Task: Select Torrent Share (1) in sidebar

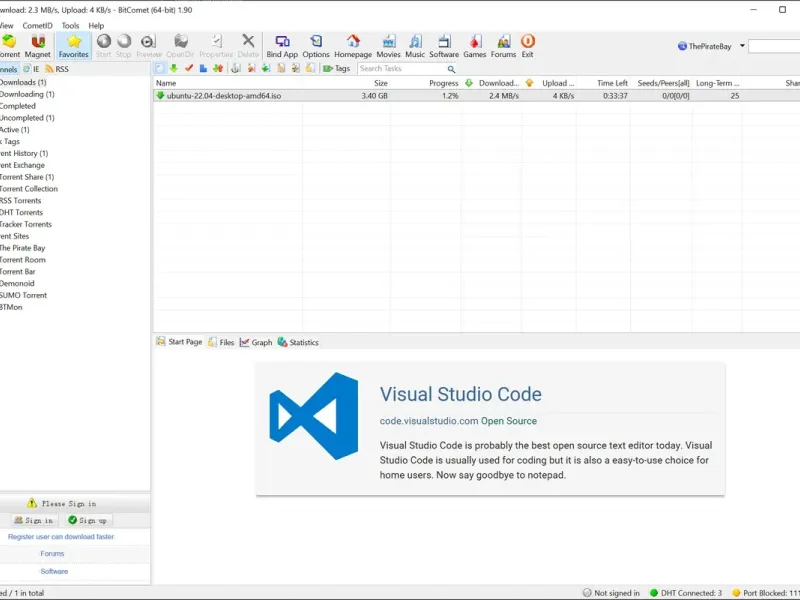Action: coord(27,177)
